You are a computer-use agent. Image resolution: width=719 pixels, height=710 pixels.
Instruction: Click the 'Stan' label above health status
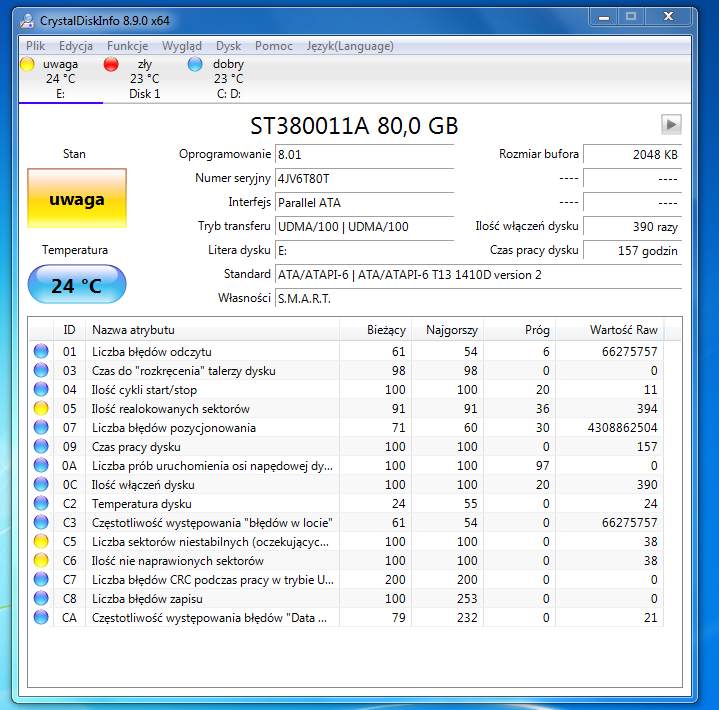click(74, 154)
